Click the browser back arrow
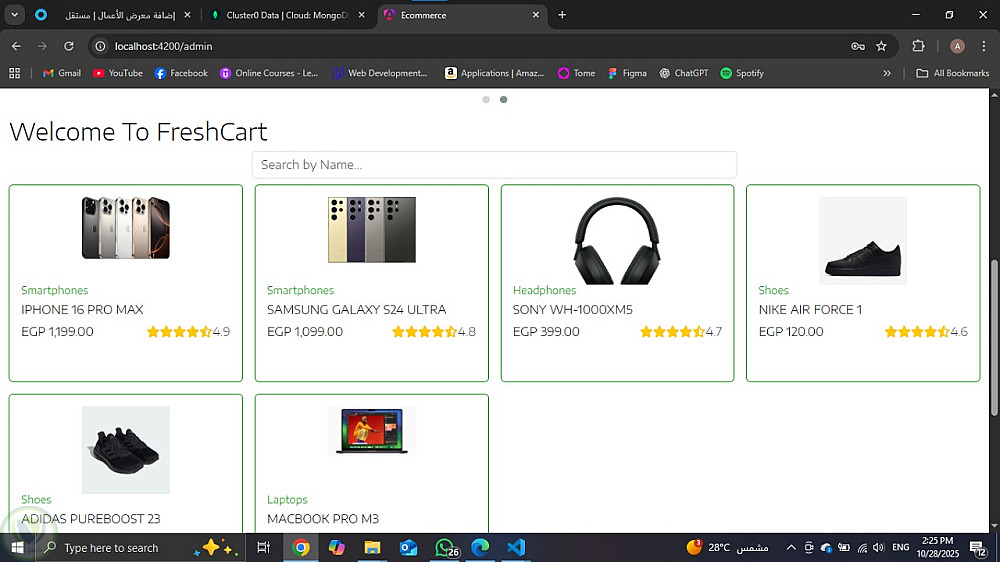1000x562 pixels. tap(16, 46)
